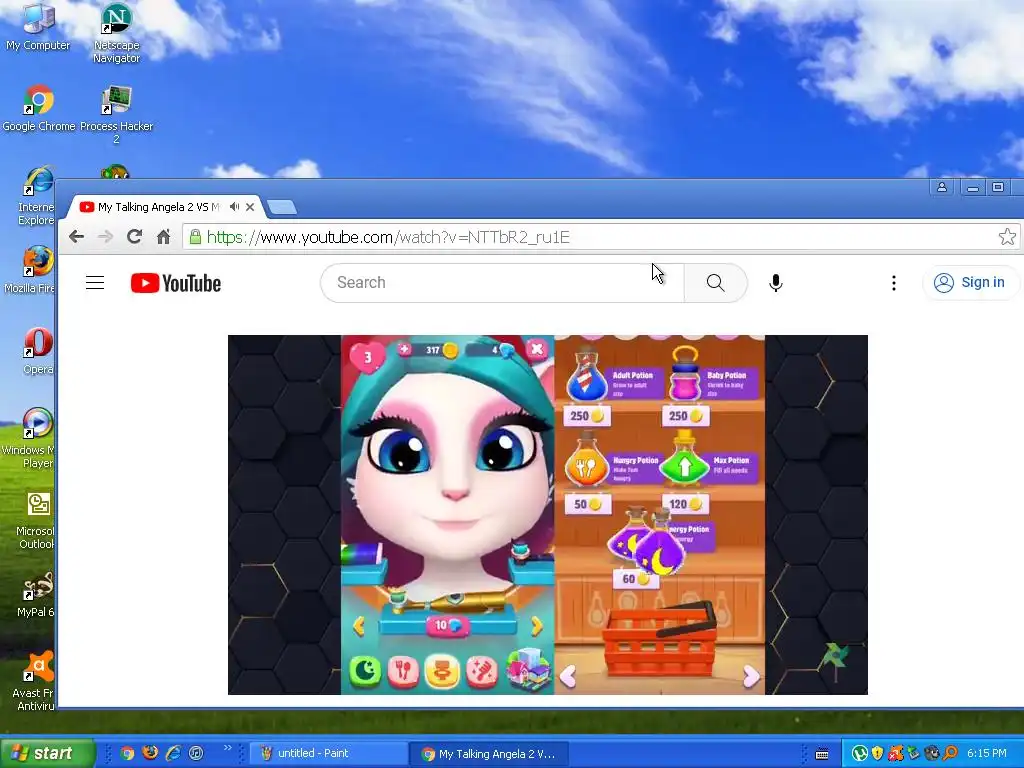
Task: Open the Mozilla Firefox desktop shortcut
Action: point(31,270)
